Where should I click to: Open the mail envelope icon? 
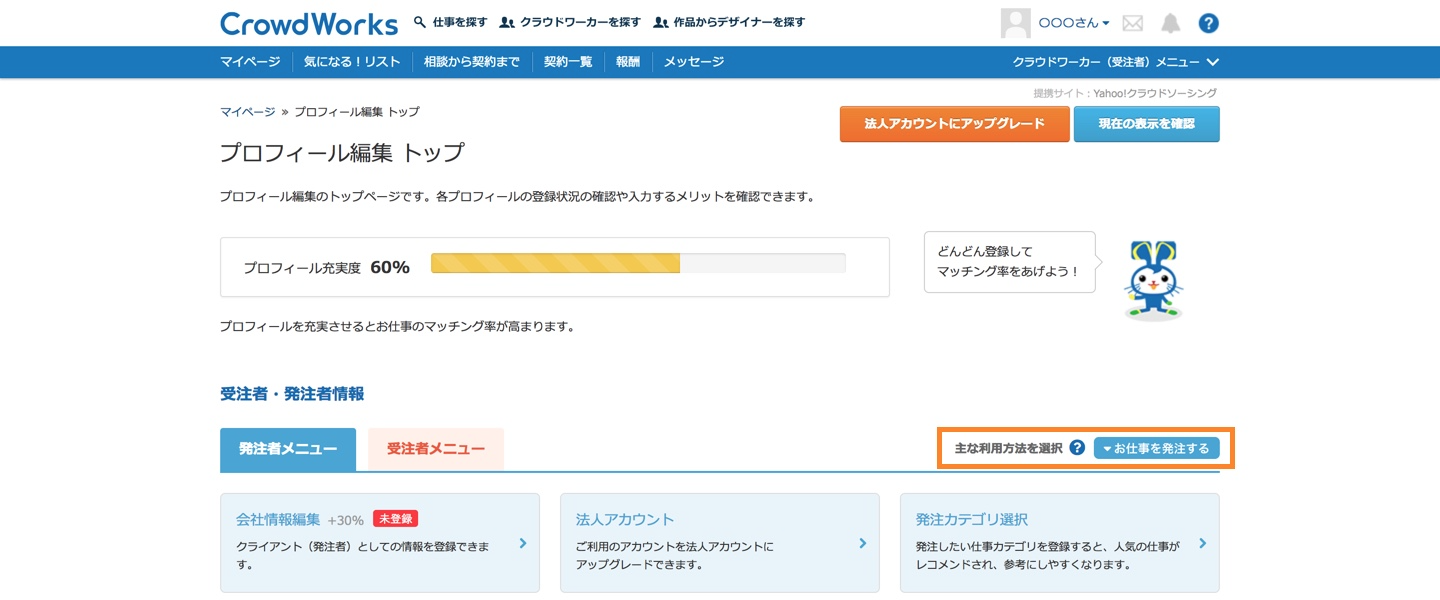click(1132, 23)
